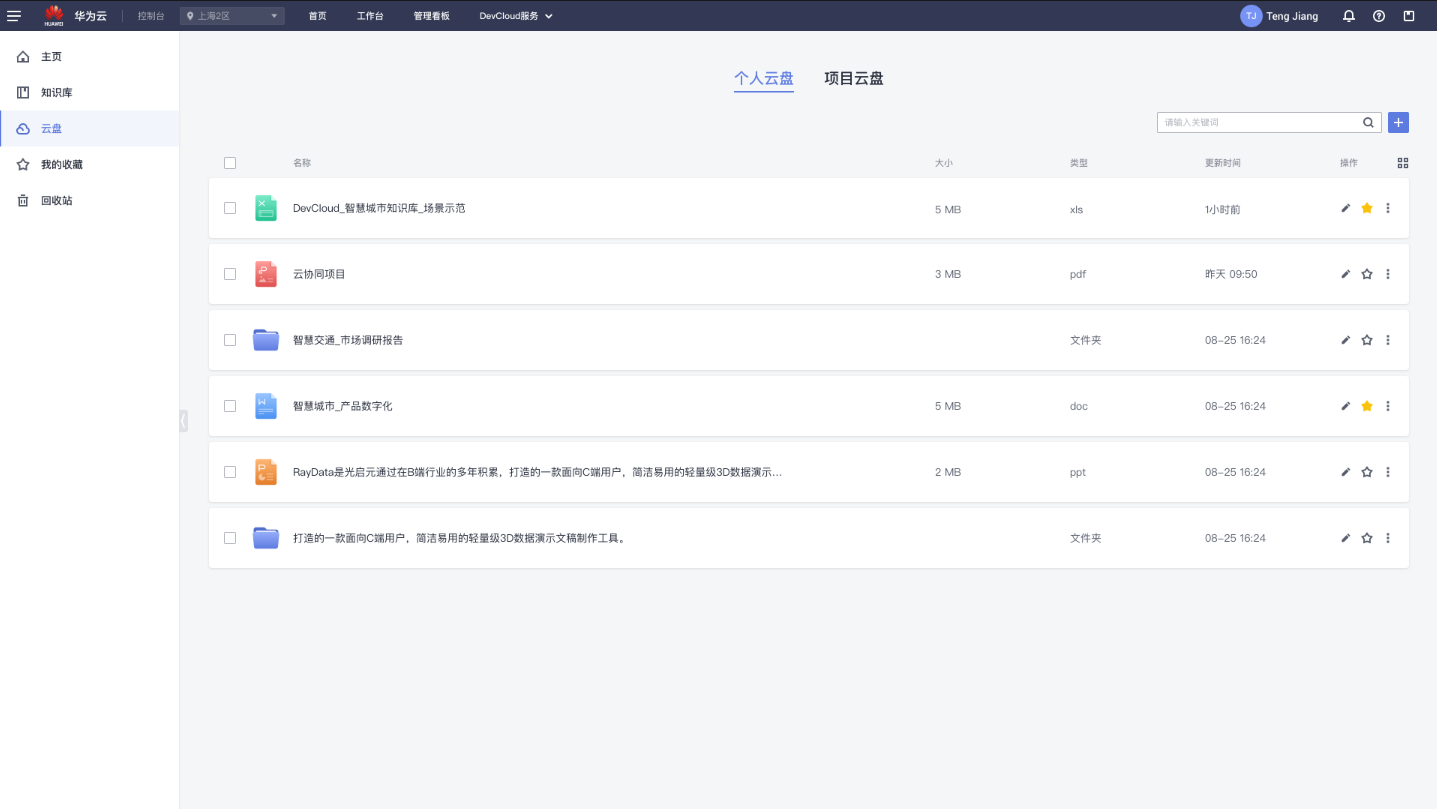Viewport: 1437px width, 809px height.
Task: Switch to grid view layout icon
Action: 1403,163
